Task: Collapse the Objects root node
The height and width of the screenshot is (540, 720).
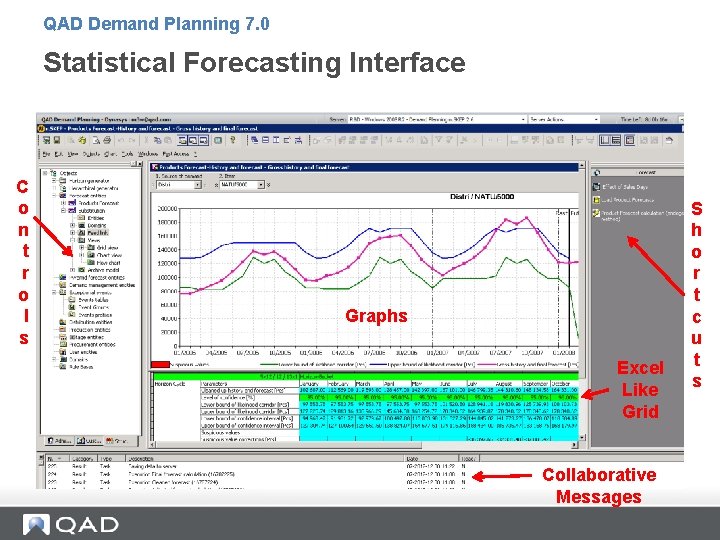Action: (x=45, y=173)
